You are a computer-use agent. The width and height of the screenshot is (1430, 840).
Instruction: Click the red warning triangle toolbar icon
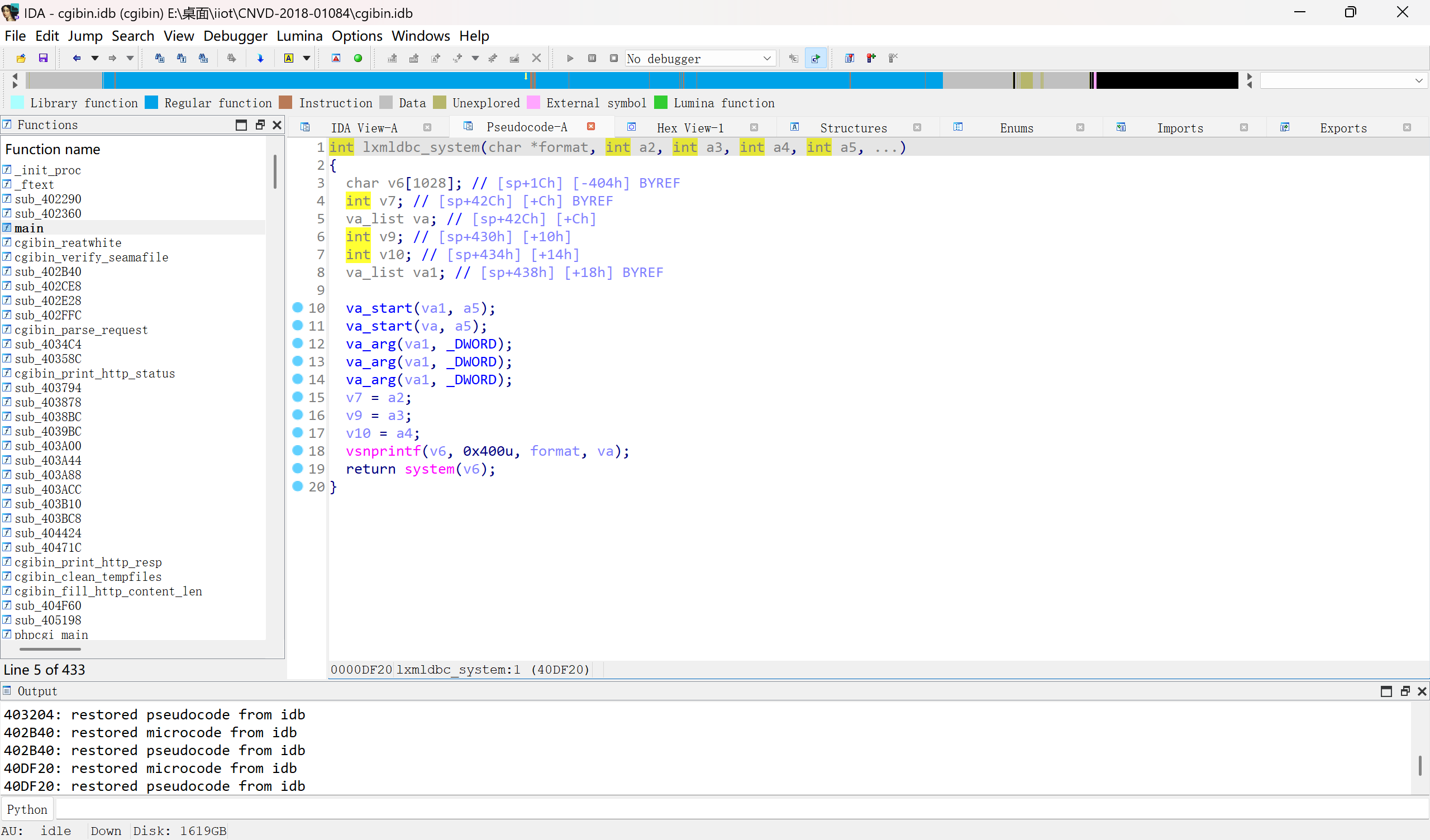coord(336,58)
